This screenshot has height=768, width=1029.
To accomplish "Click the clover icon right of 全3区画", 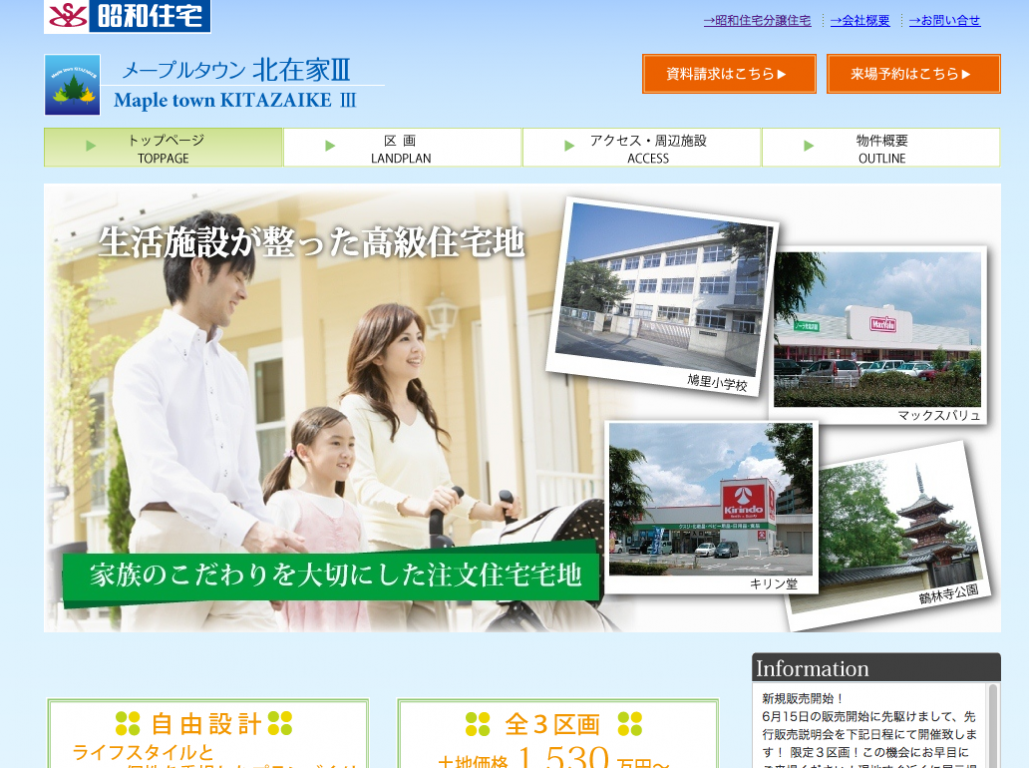I will [629, 723].
